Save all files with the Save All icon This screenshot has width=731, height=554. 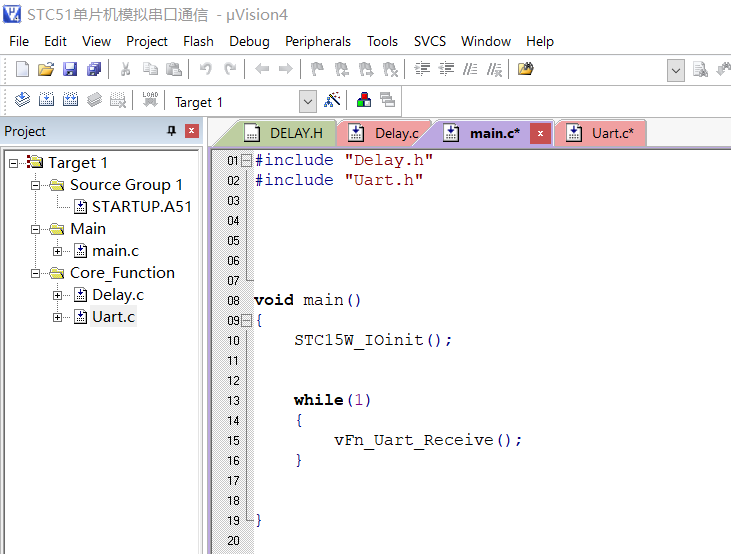pyautogui.click(x=94, y=69)
